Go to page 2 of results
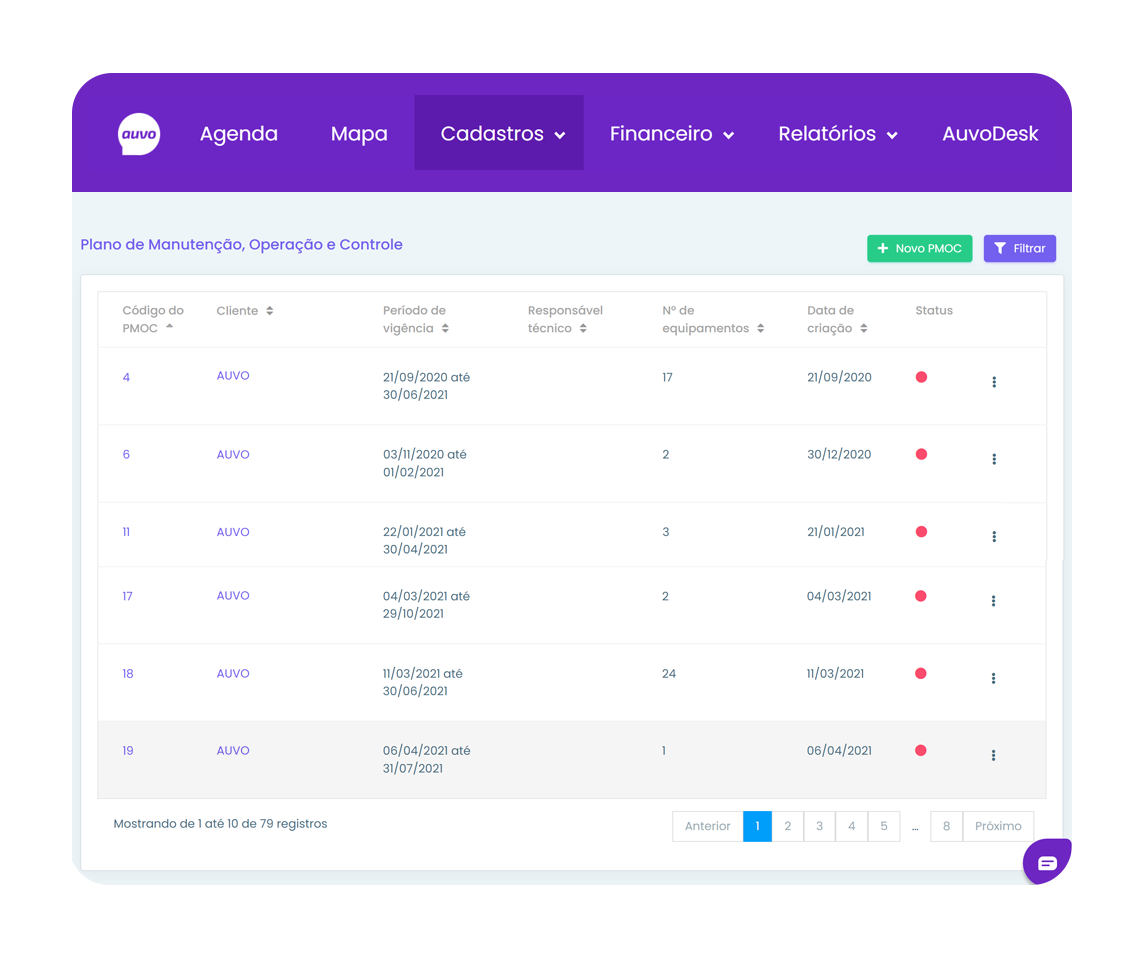 tap(787, 826)
